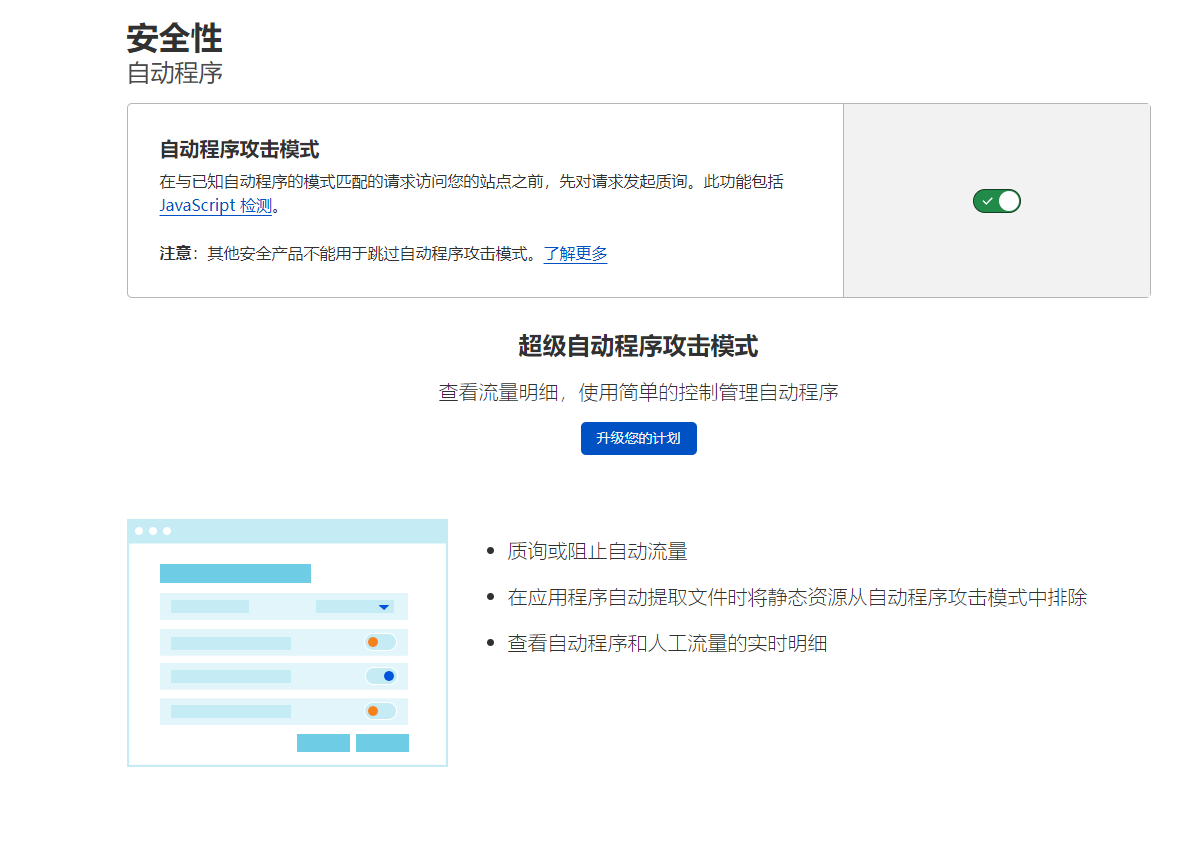Click the 超级自动程序攻击模式 heading
The width and height of the screenshot is (1194, 867).
[x=638, y=347]
